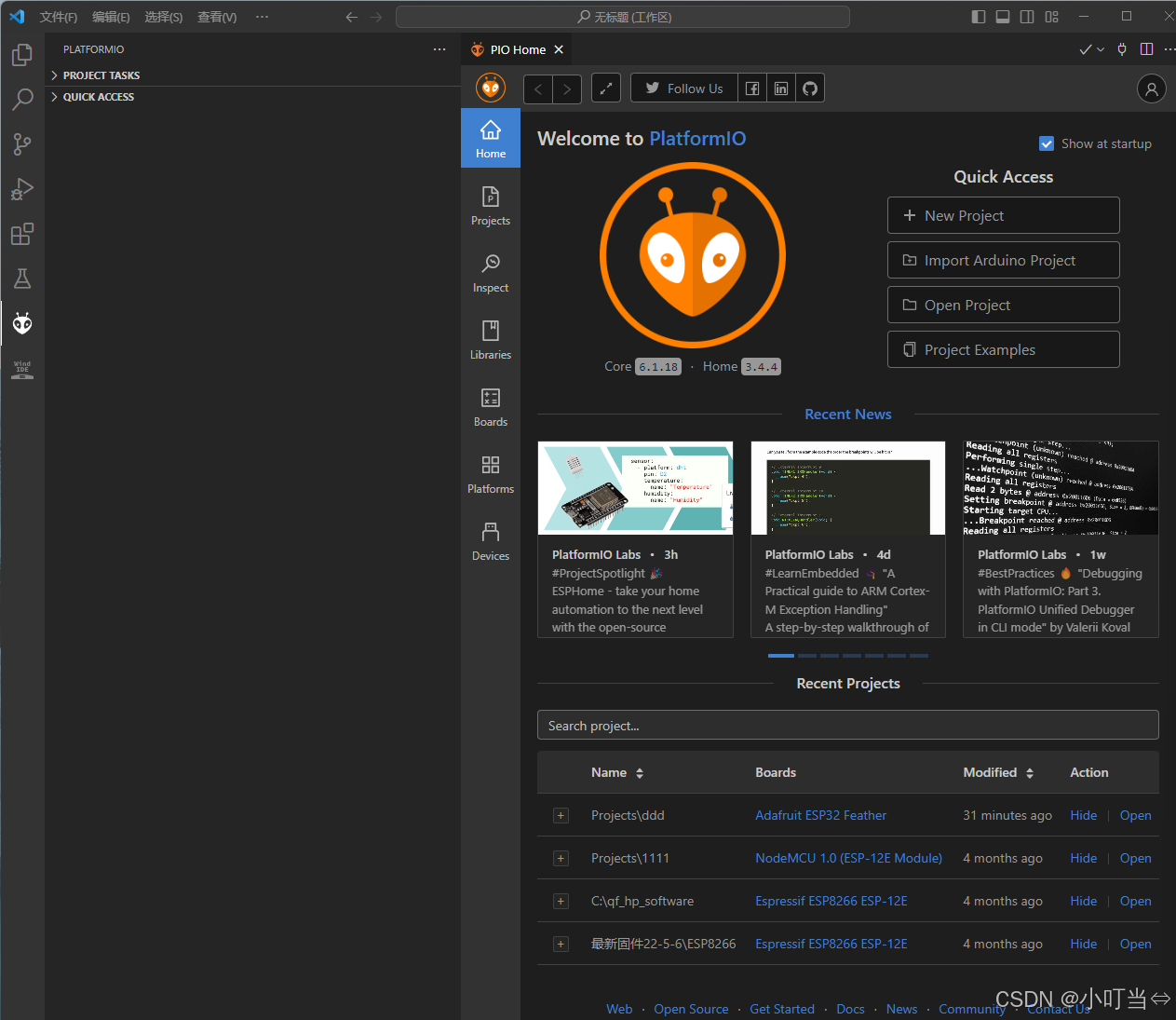Open the NodeMCU 1.0 (ESP-12E Module) link
The height and width of the screenshot is (1020, 1176).
tap(848, 858)
